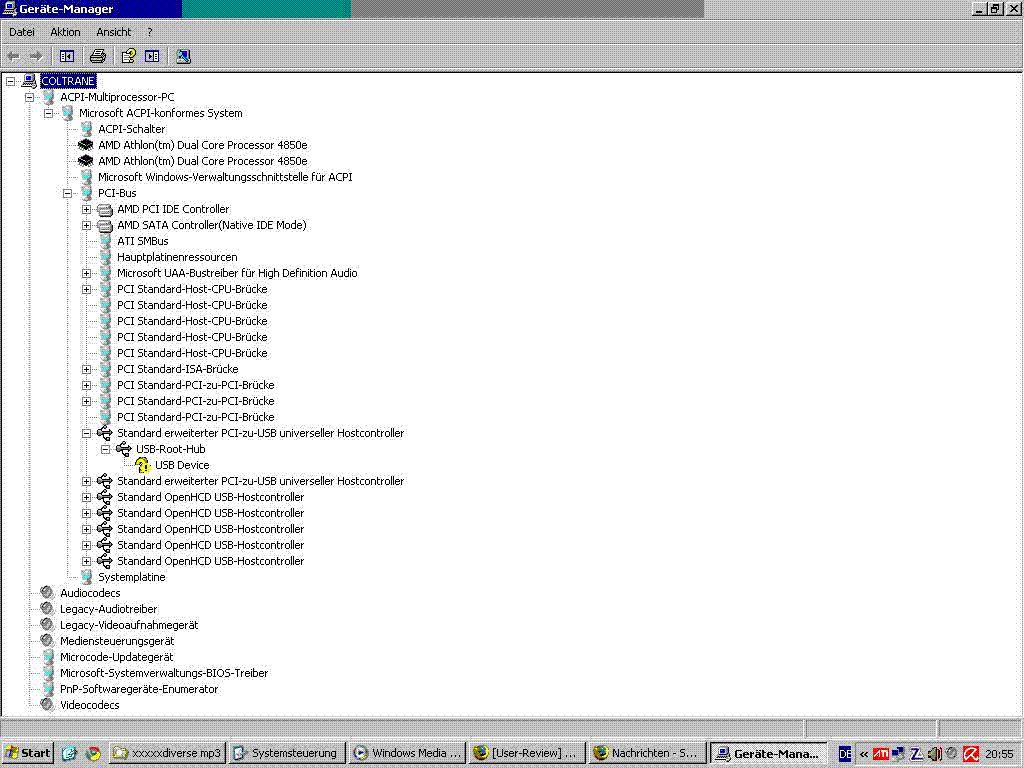Click the red Avira umbrella tray icon
1024x768 pixels.
point(970,754)
